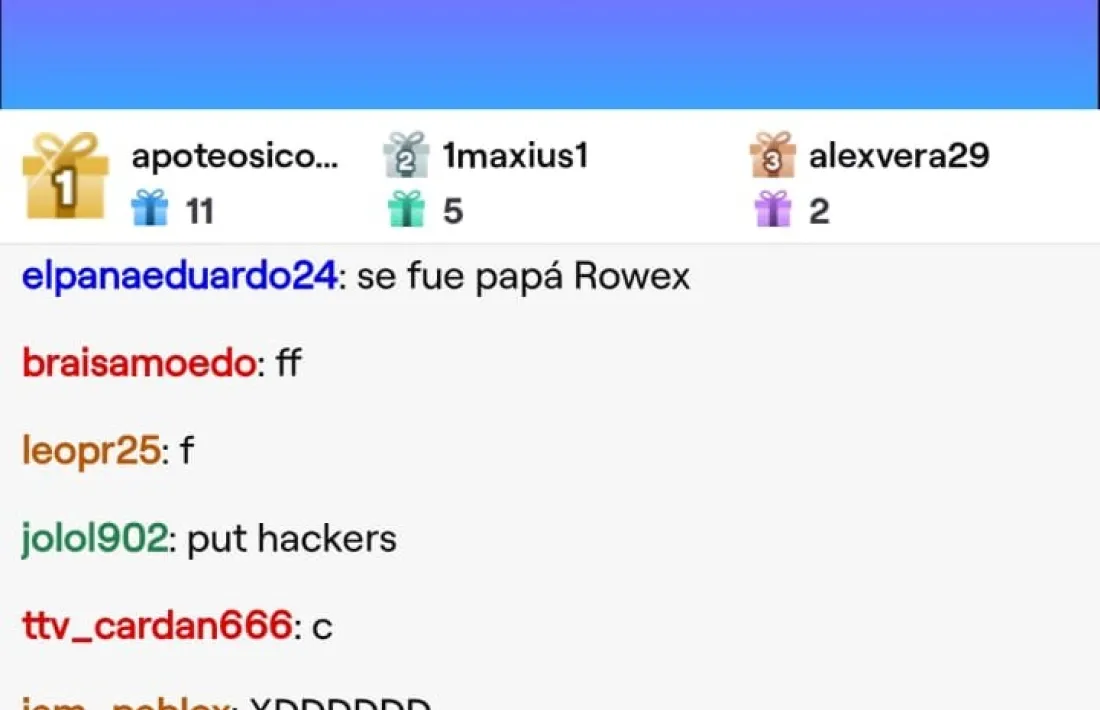Open alexvera29 gifter name
This screenshot has height=710, width=1100.
click(899, 155)
